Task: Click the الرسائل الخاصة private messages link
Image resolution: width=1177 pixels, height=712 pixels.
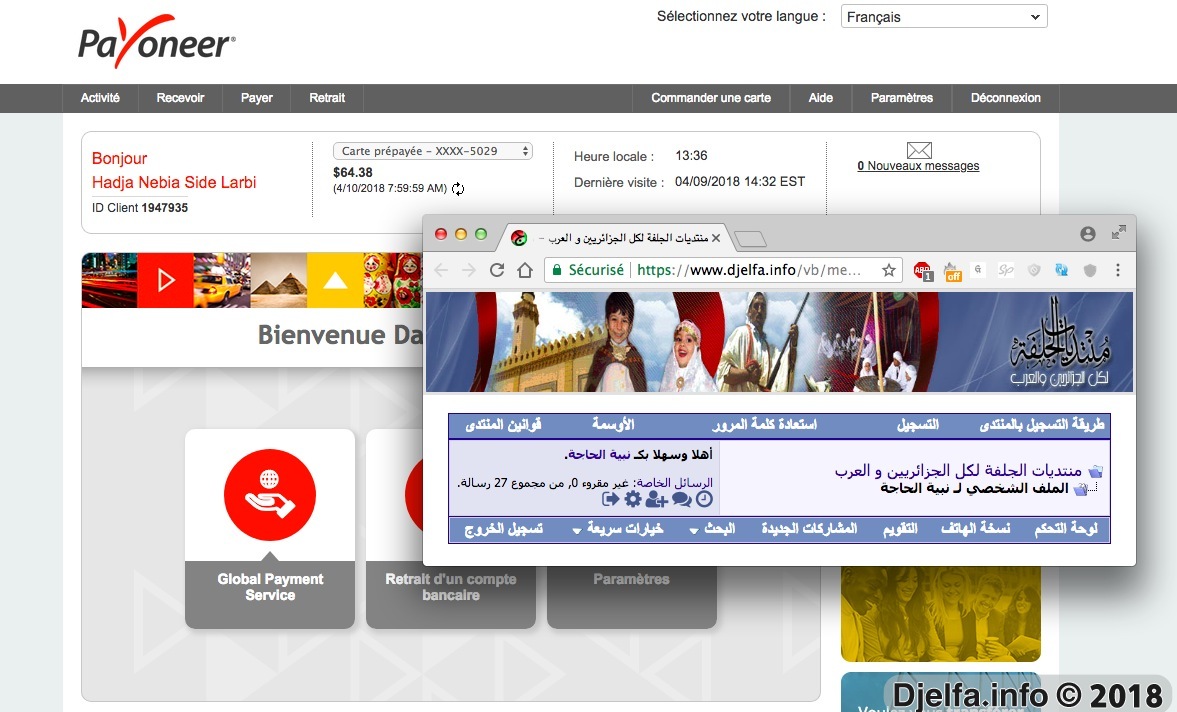Action: pos(675,483)
